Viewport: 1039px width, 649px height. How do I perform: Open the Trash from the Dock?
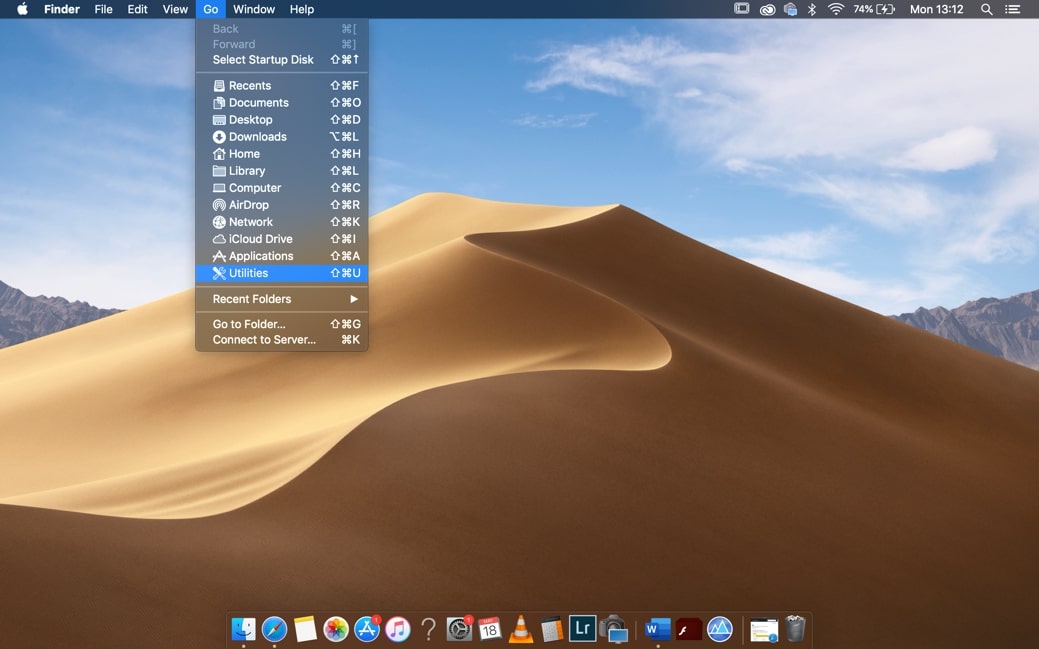[x=795, y=628]
